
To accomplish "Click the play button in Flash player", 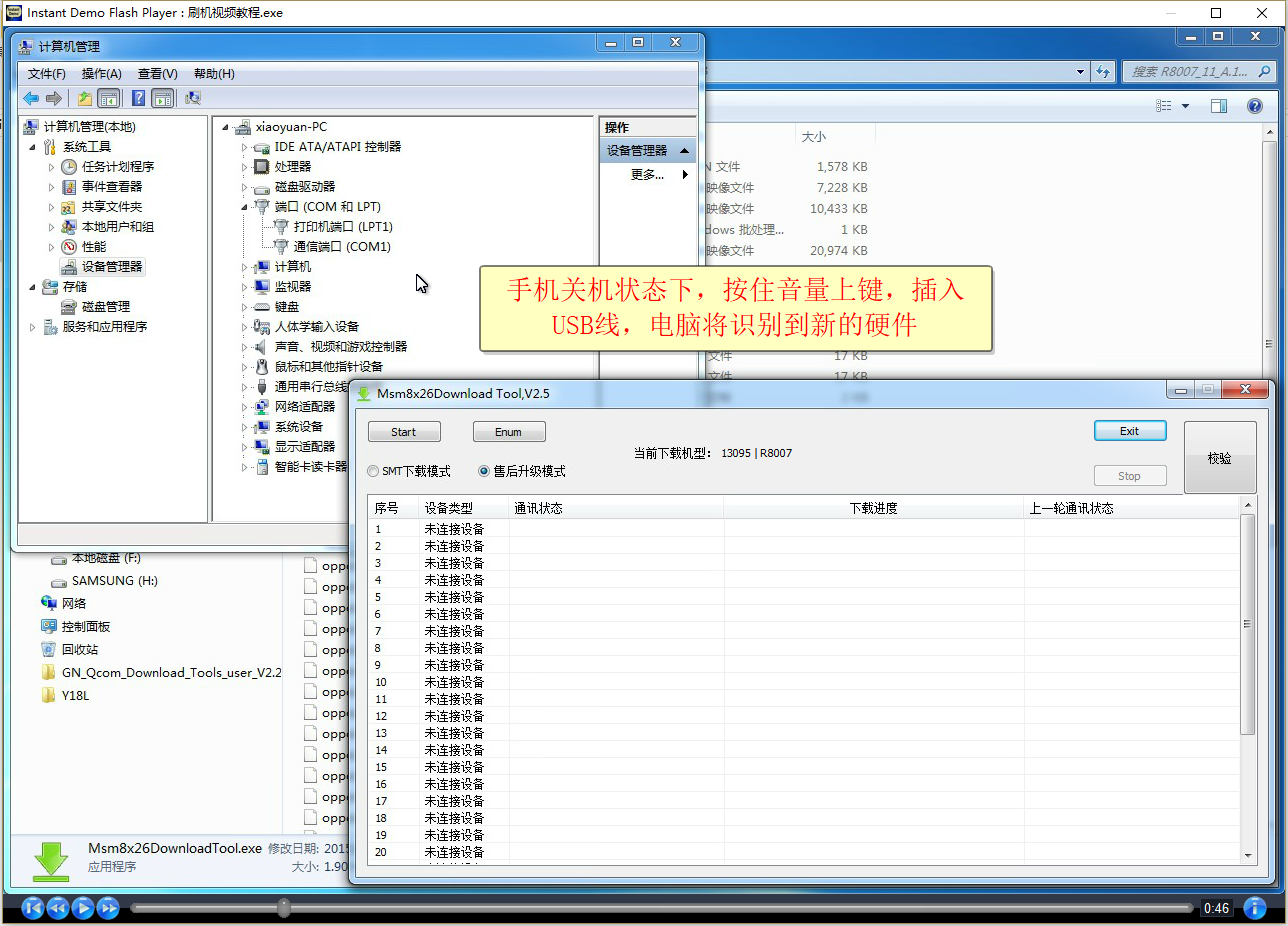I will point(83,908).
